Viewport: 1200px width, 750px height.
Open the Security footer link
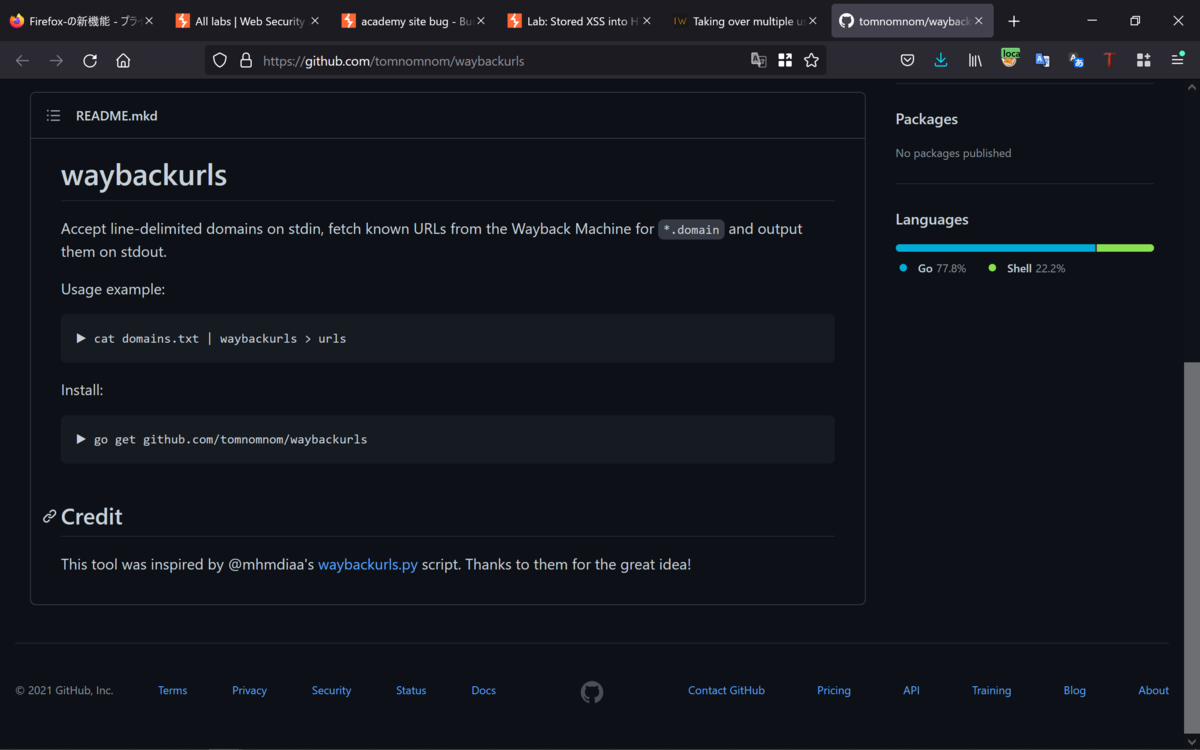point(331,690)
